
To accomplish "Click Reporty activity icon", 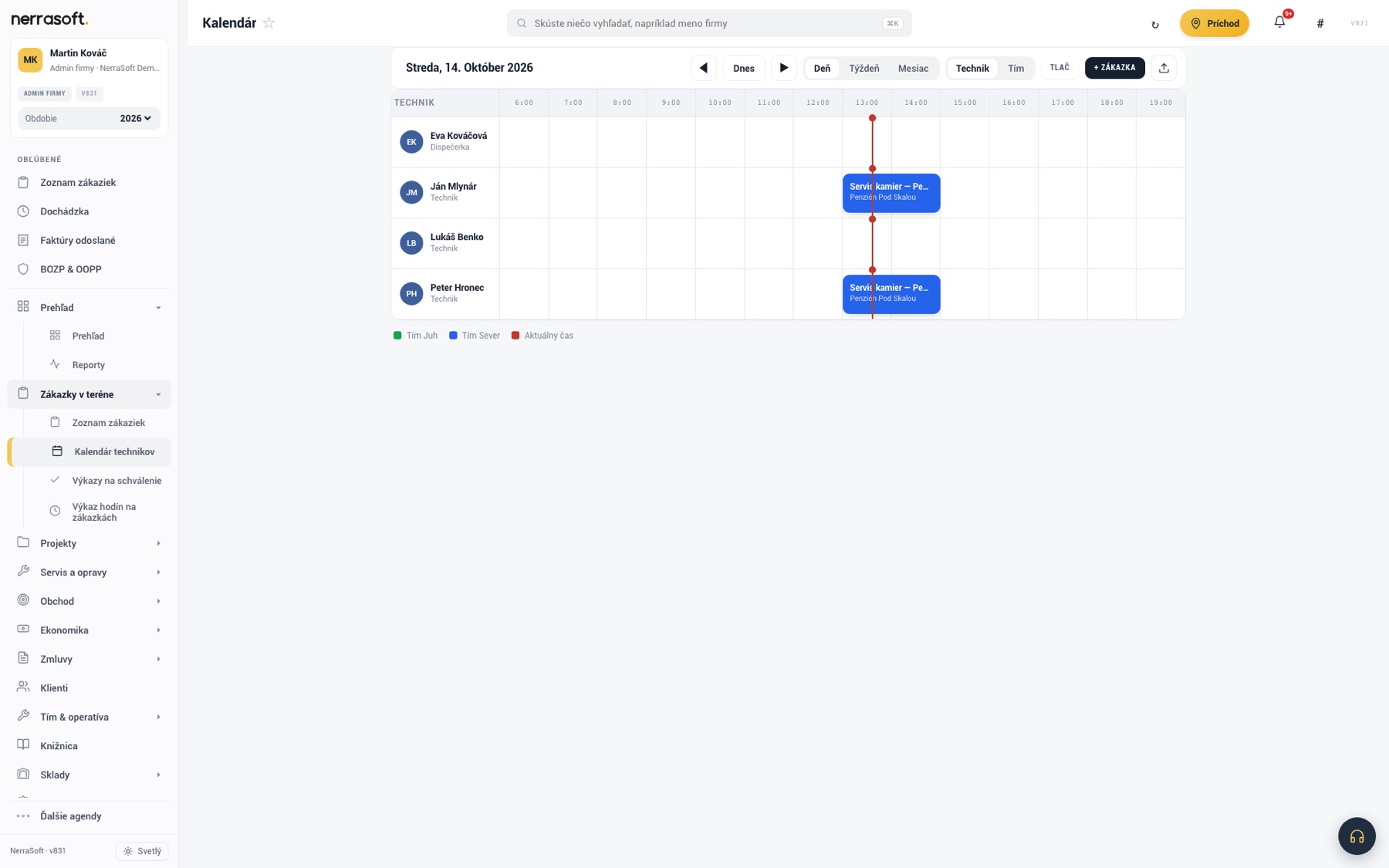I will [x=55, y=364].
